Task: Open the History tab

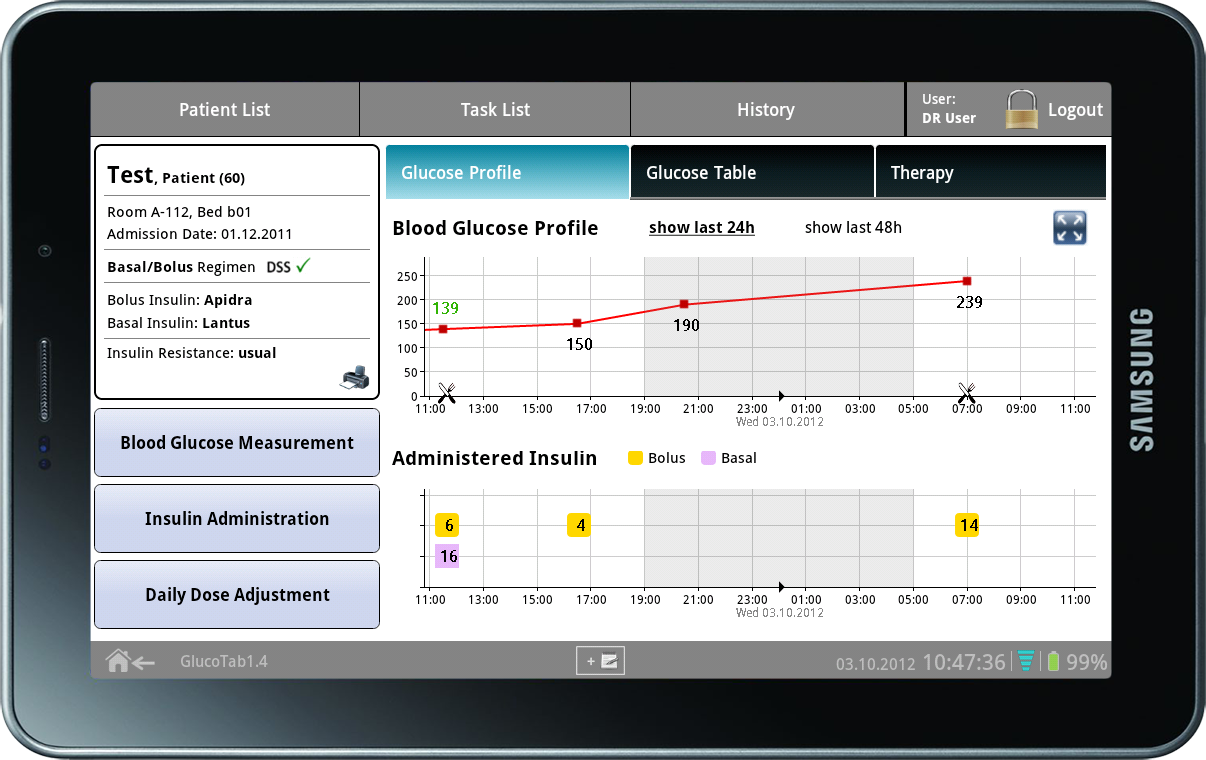Action: click(766, 110)
